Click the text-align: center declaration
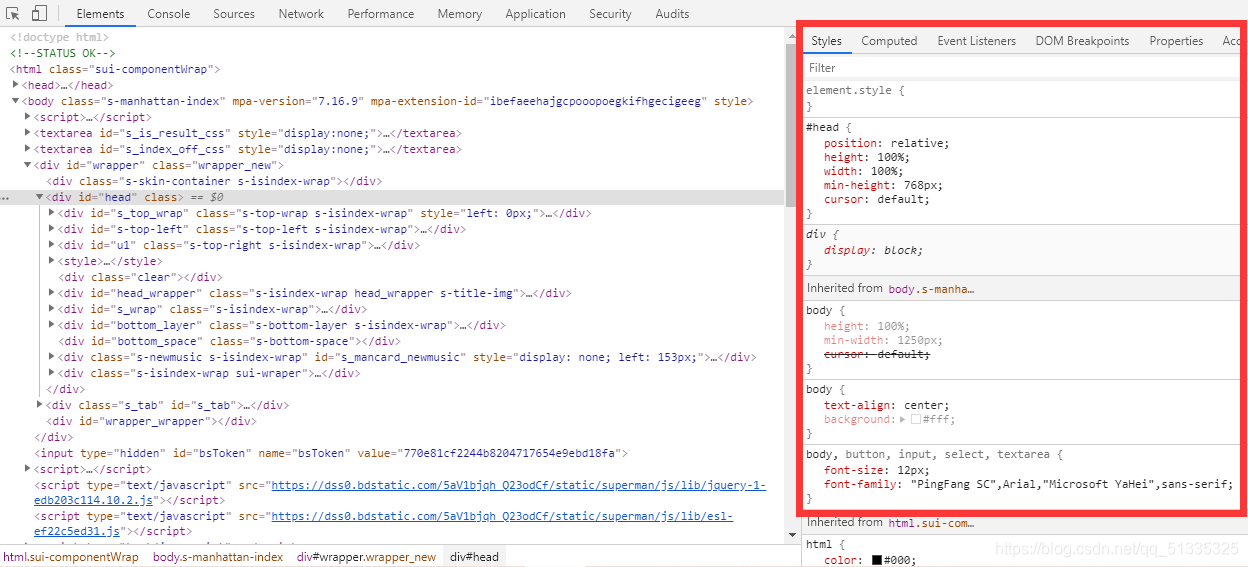The width and height of the screenshot is (1248, 567). click(x=887, y=405)
